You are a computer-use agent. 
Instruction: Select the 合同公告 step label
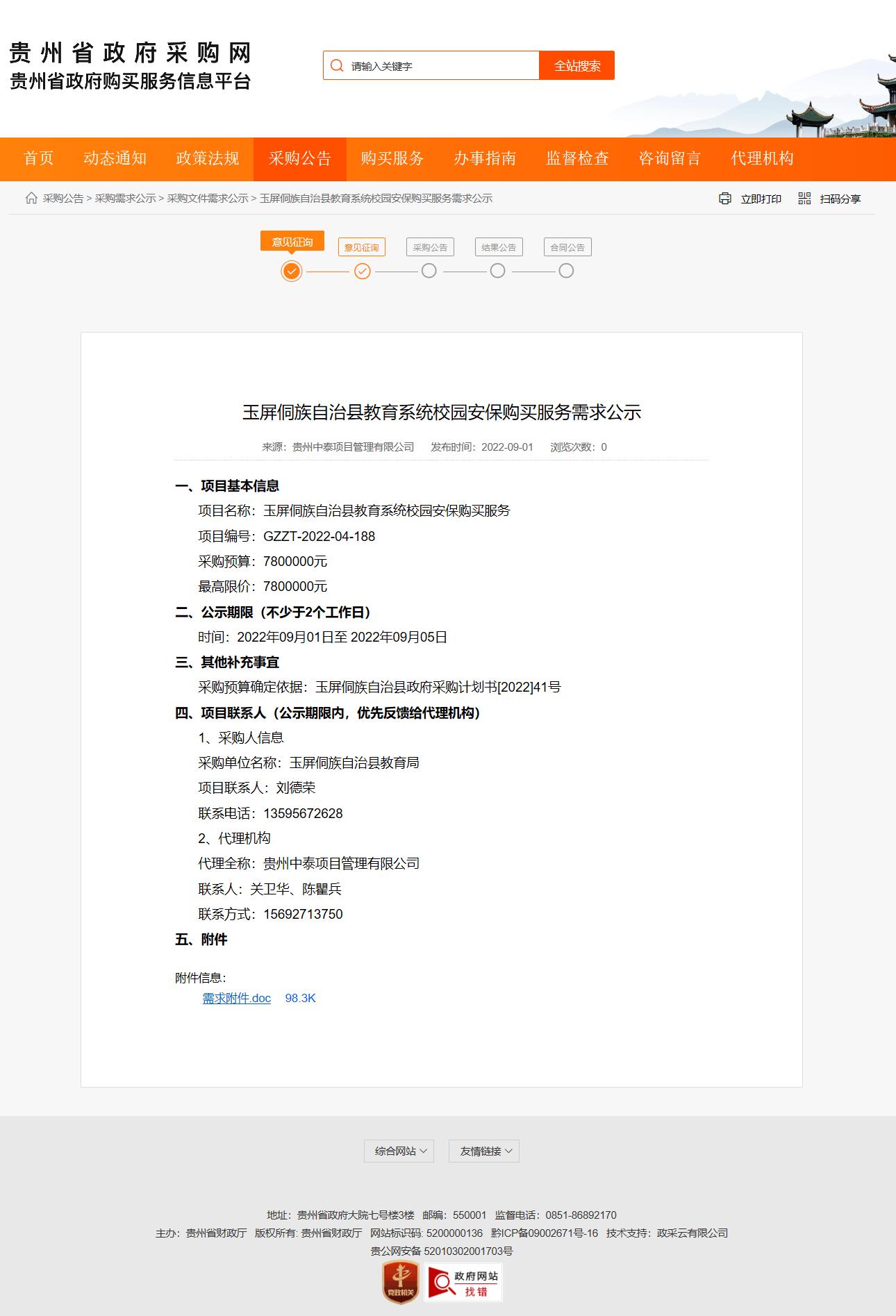(567, 247)
